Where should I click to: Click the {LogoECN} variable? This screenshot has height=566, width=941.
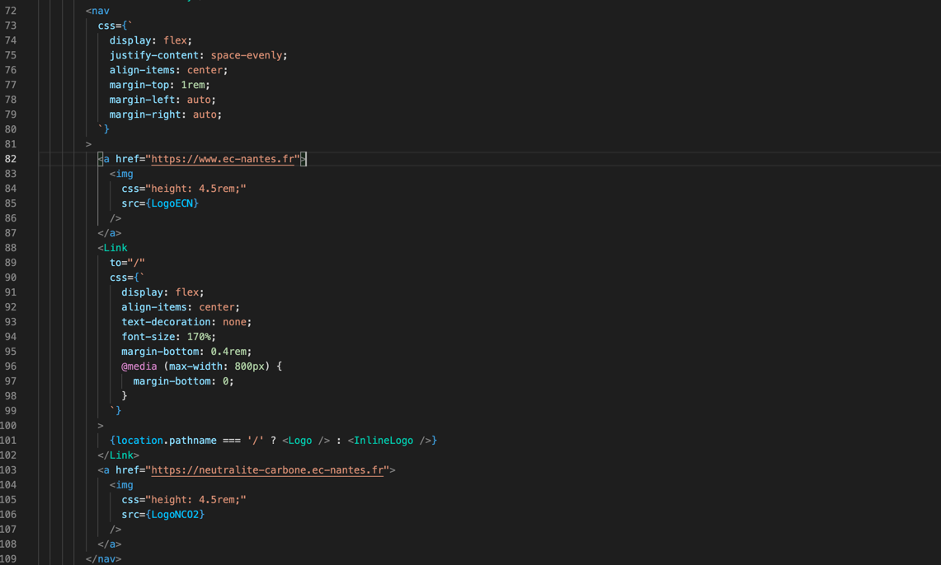pos(172,203)
